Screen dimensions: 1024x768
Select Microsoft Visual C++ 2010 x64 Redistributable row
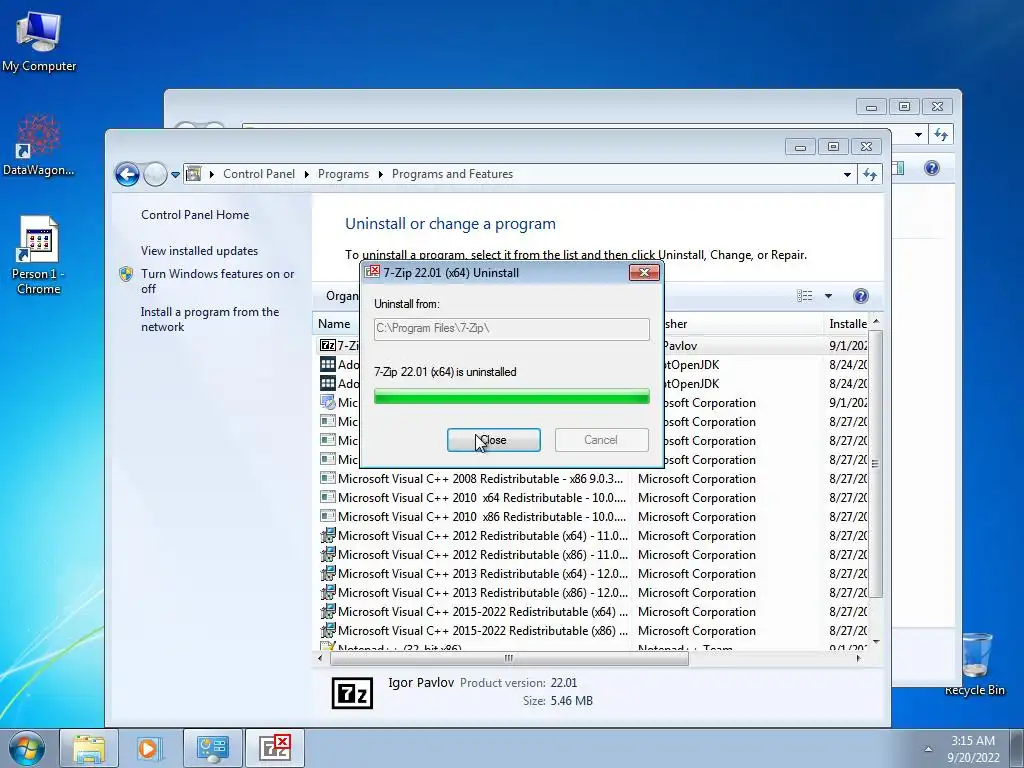[x=593, y=498]
